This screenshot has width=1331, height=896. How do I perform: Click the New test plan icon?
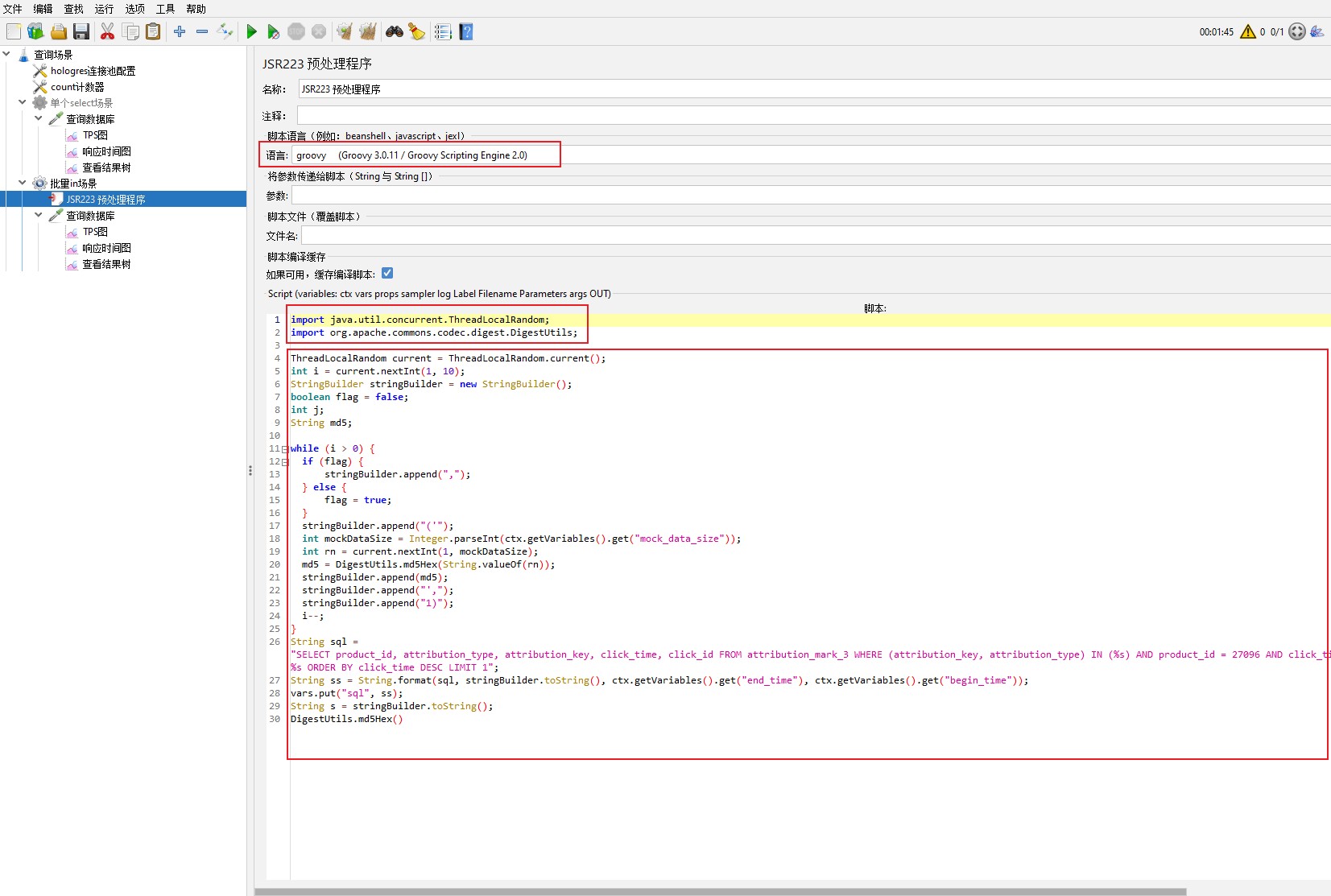[14, 31]
